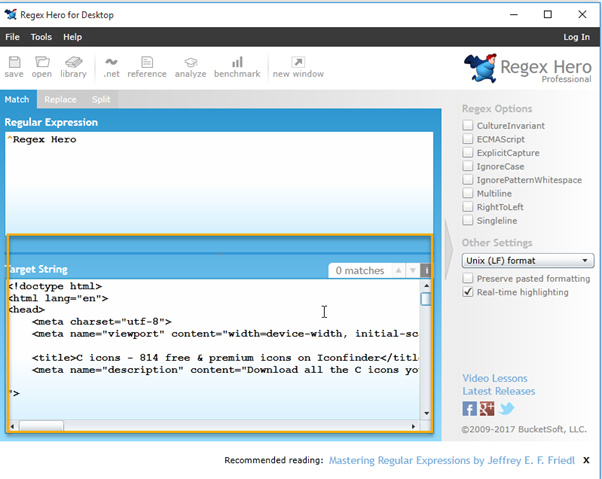Go to next match arrow
Screen dimensions: 602x479
coord(410,270)
